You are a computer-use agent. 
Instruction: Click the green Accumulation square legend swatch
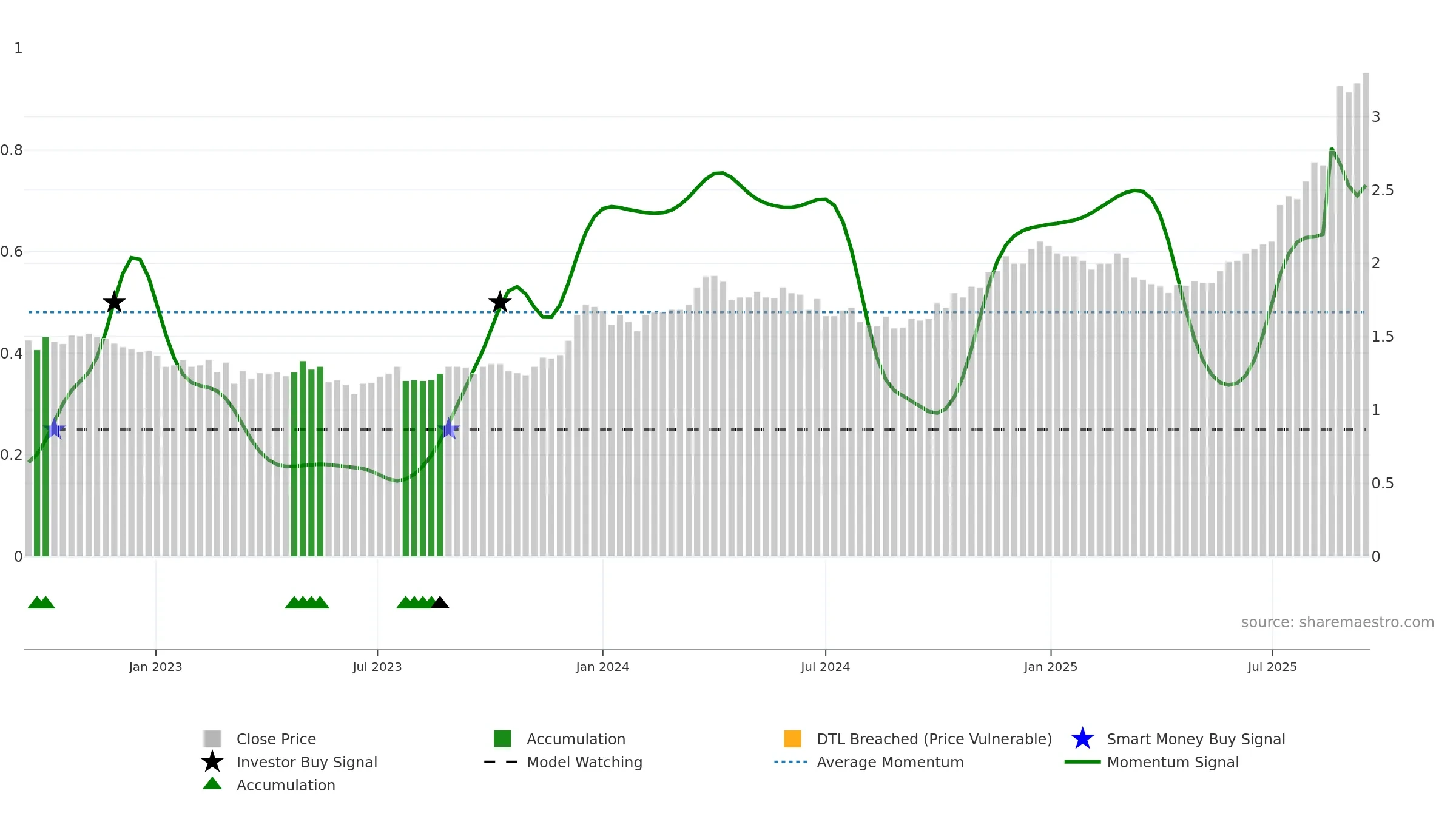(x=502, y=738)
